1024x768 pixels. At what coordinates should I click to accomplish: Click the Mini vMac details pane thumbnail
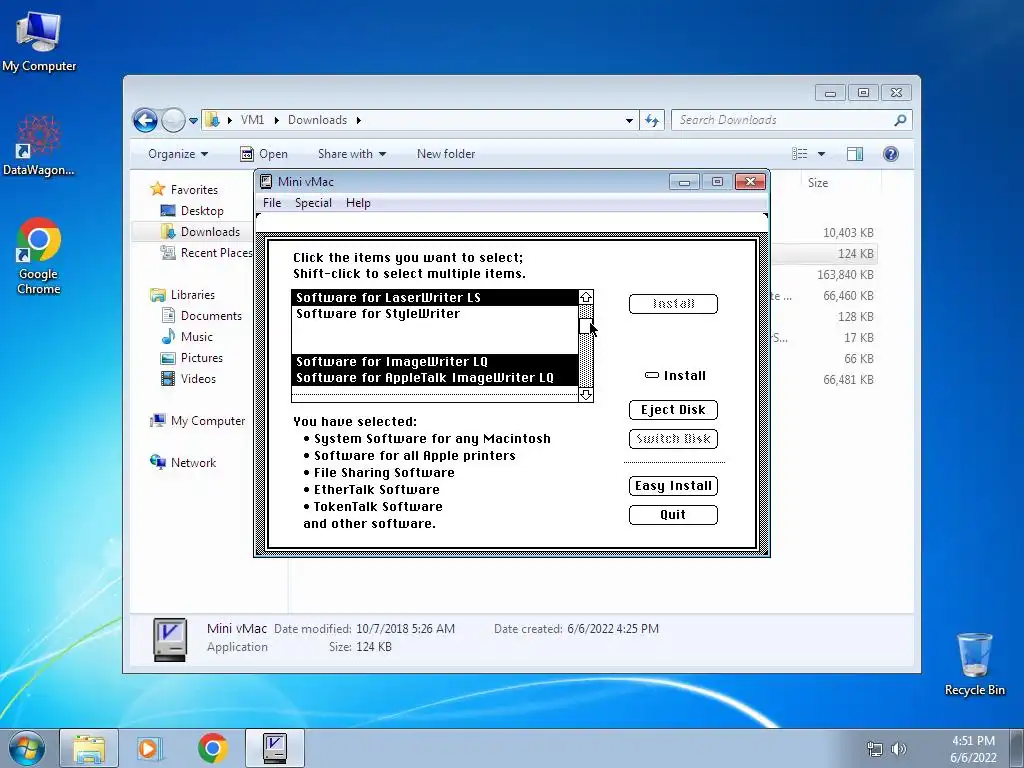click(x=170, y=639)
